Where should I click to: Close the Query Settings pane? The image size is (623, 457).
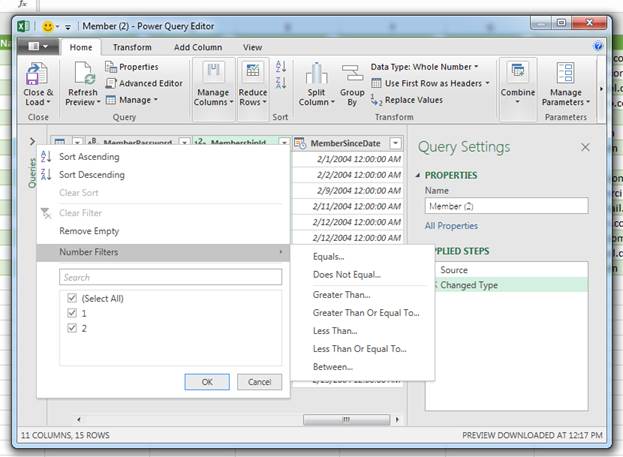[x=585, y=147]
